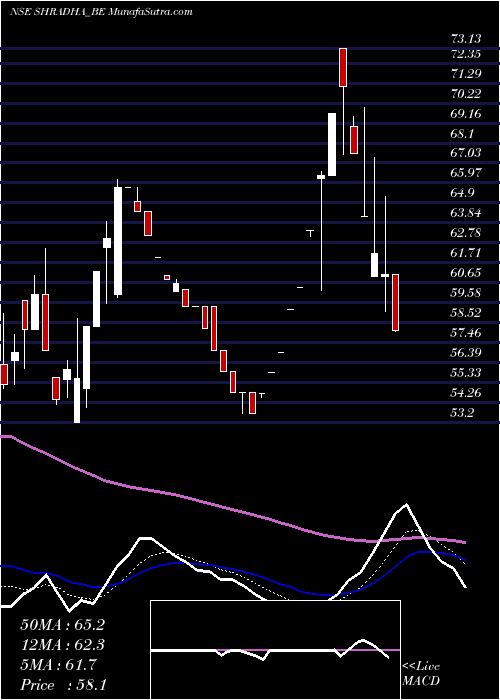
Task: Click the 69.16 price level label
Action: (467, 113)
